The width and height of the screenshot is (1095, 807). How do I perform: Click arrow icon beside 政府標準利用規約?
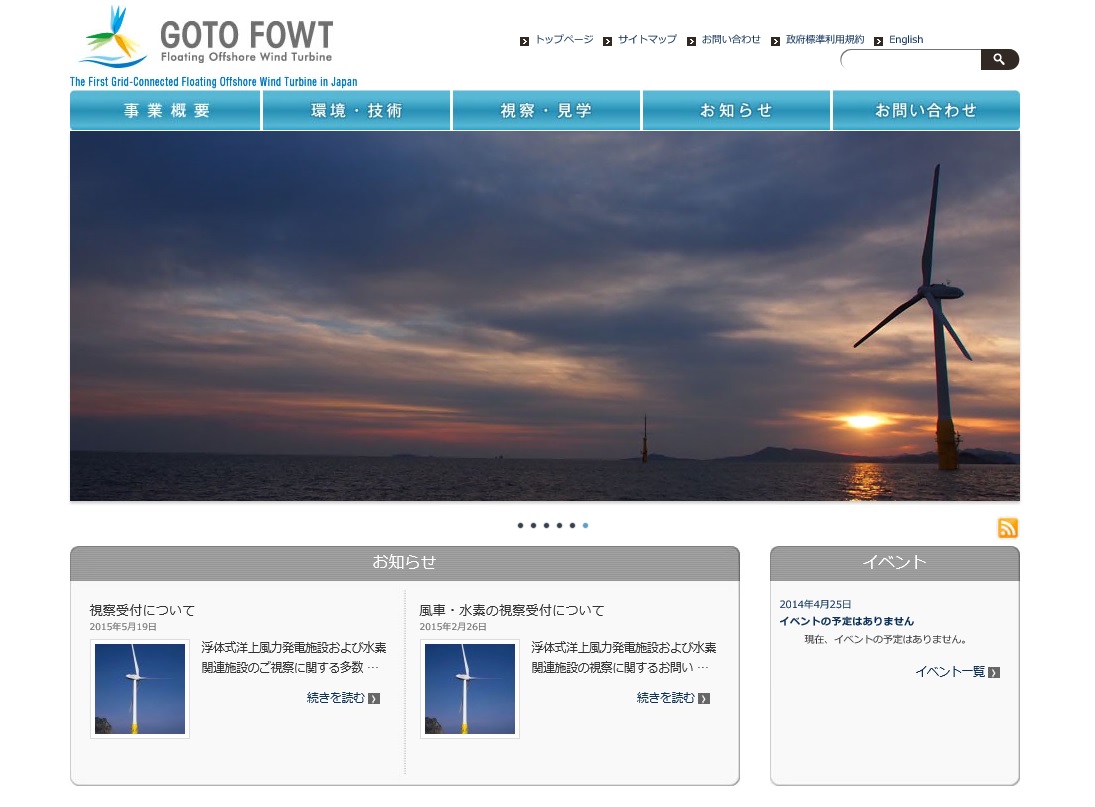(775, 42)
